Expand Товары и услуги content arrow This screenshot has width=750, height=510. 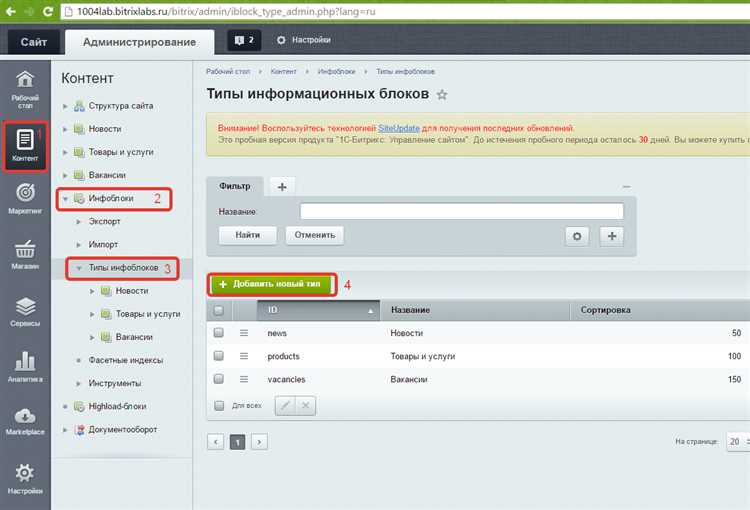click(66, 152)
